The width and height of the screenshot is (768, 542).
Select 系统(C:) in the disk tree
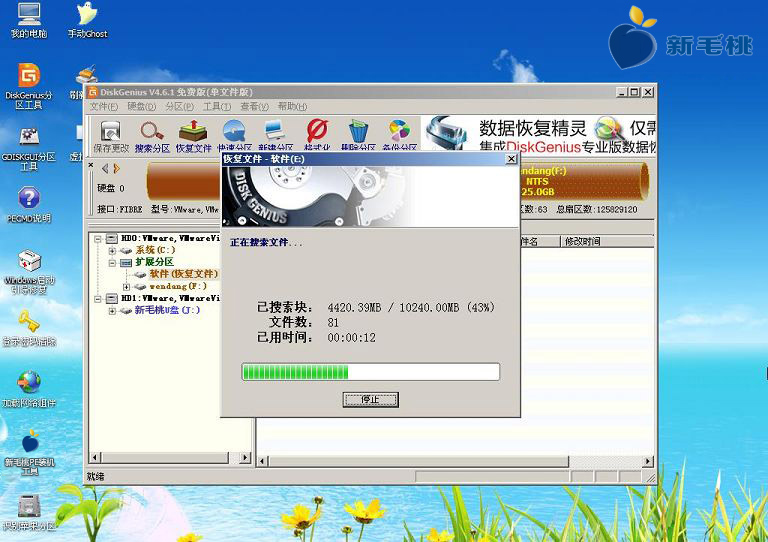155,250
